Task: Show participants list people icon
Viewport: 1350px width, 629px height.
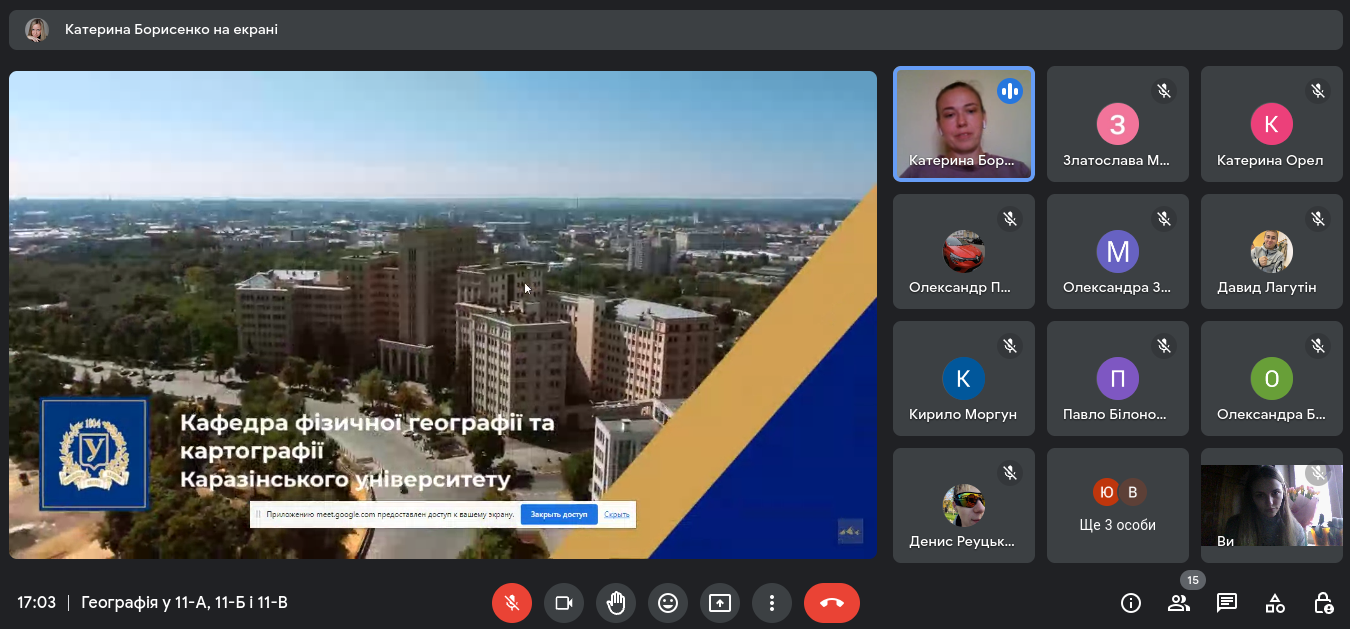Action: (x=1179, y=603)
